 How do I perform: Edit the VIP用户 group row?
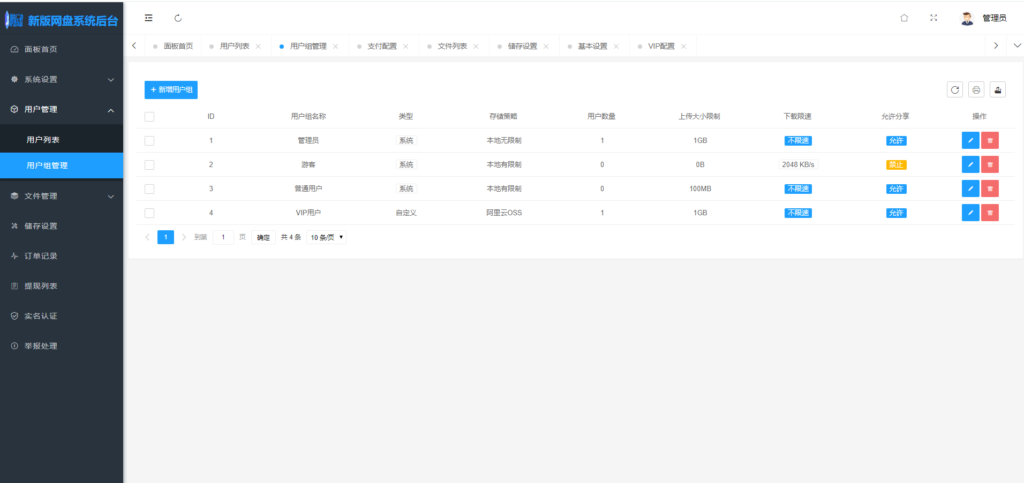970,213
